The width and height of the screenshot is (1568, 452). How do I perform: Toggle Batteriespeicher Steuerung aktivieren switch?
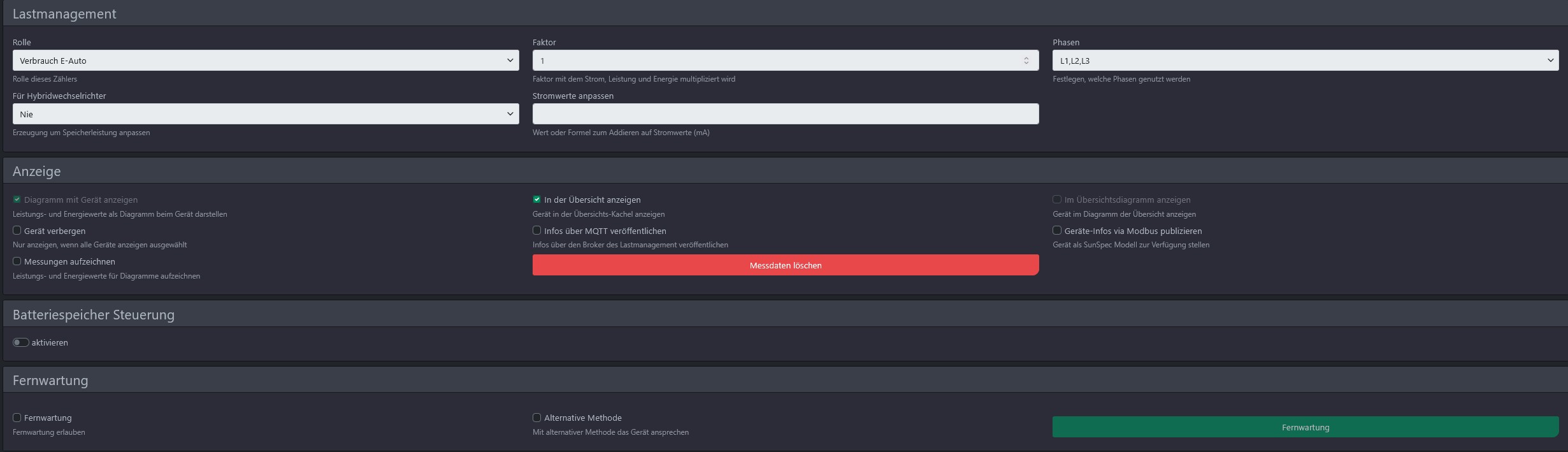[21, 342]
